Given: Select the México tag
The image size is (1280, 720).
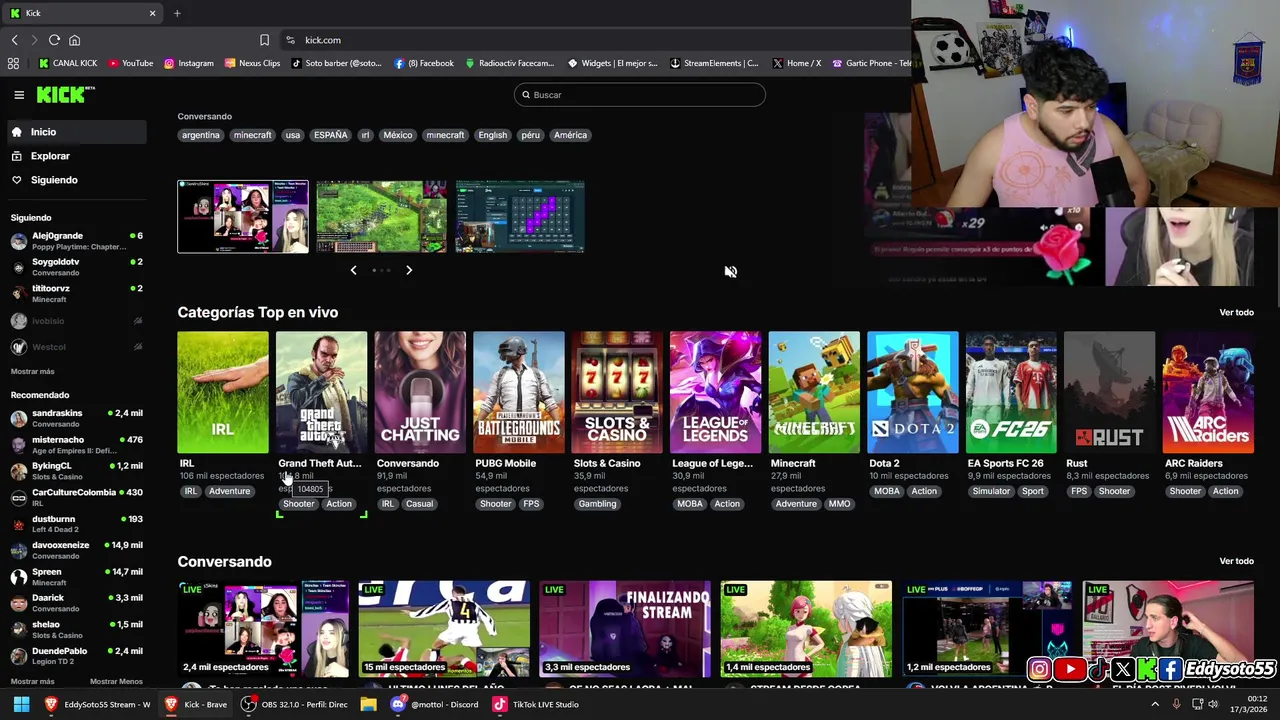Looking at the screenshot, I should tap(398, 135).
